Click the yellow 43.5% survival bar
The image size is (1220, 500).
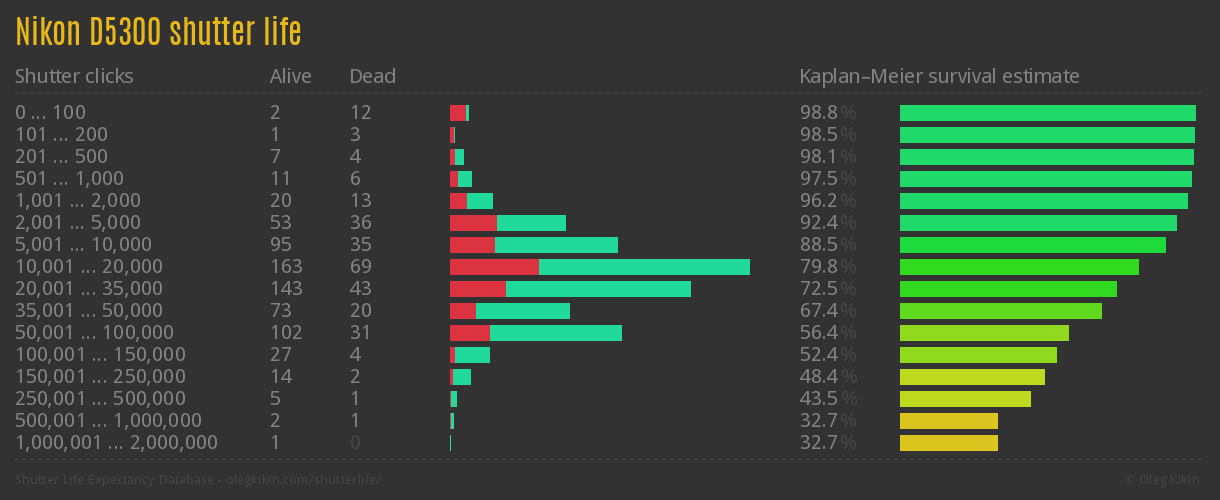(x=965, y=399)
